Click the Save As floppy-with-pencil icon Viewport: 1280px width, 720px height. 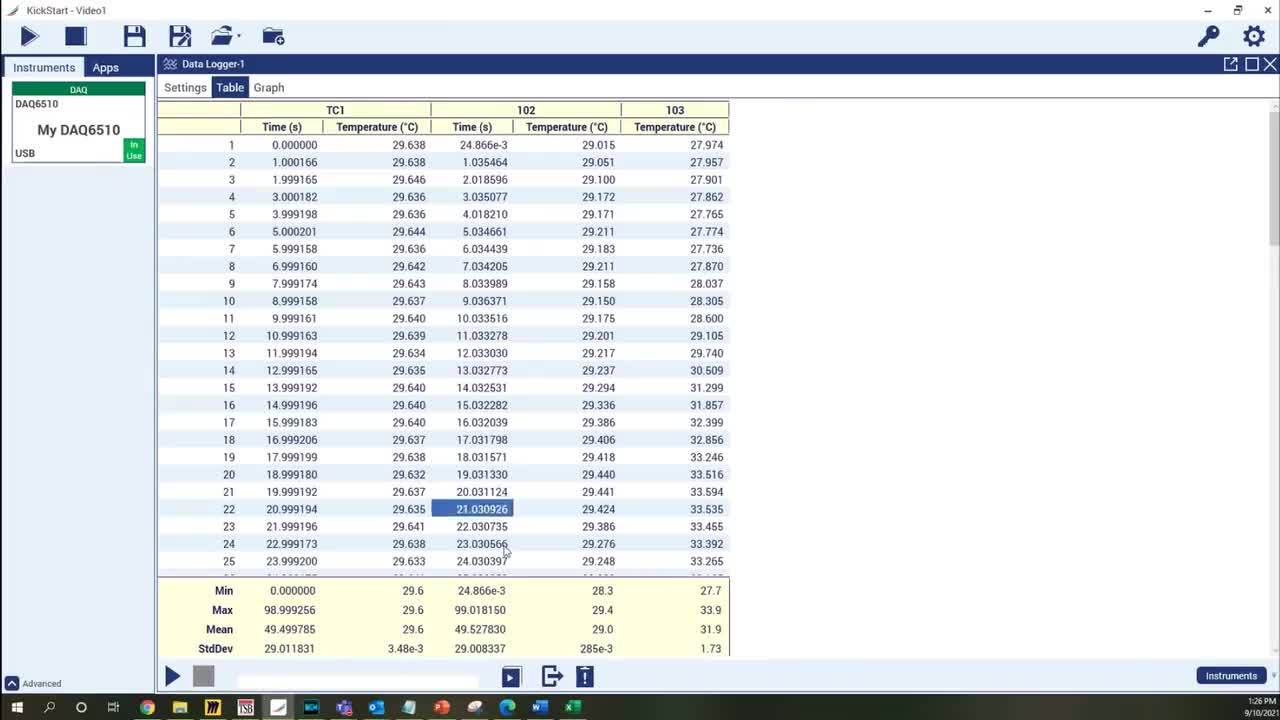pos(180,37)
